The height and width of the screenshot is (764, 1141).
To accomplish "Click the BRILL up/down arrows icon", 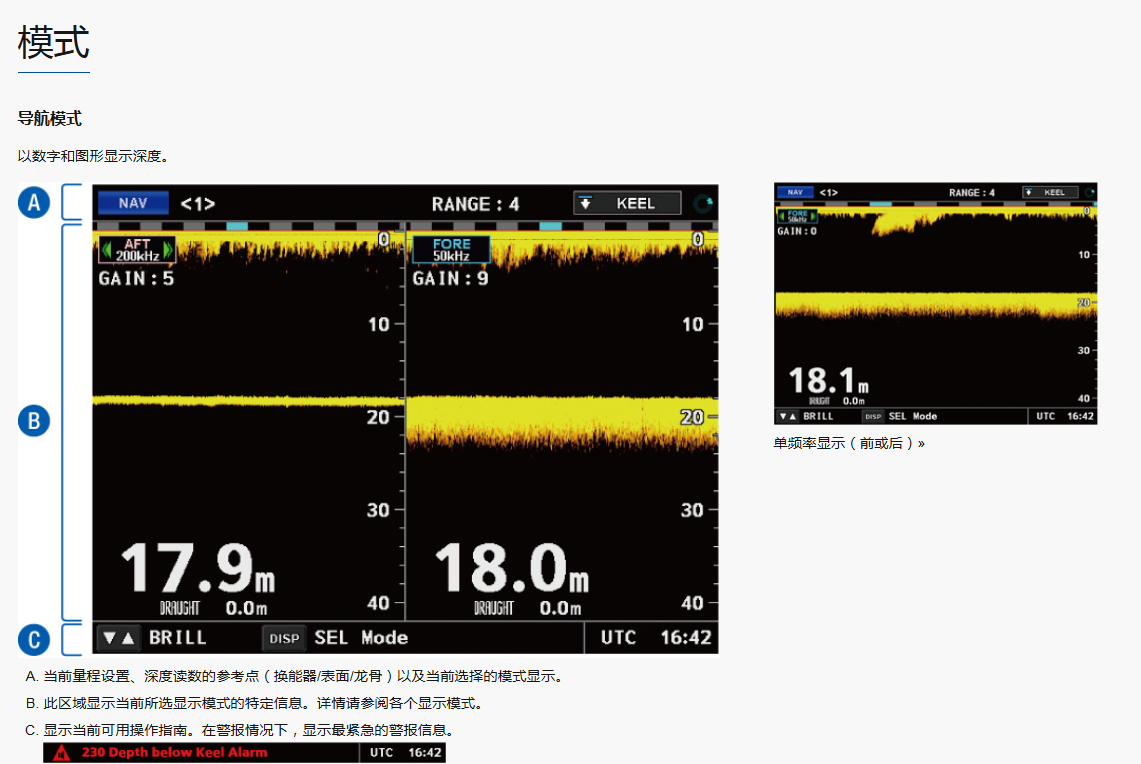I will pyautogui.click(x=117, y=638).
